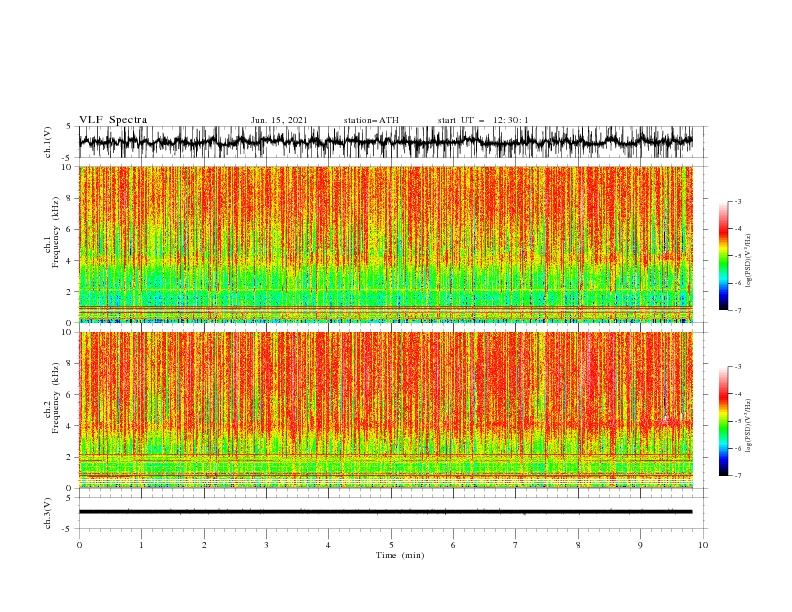Click the time axis tick label '3'
This screenshot has height=612, width=792.
click(266, 545)
